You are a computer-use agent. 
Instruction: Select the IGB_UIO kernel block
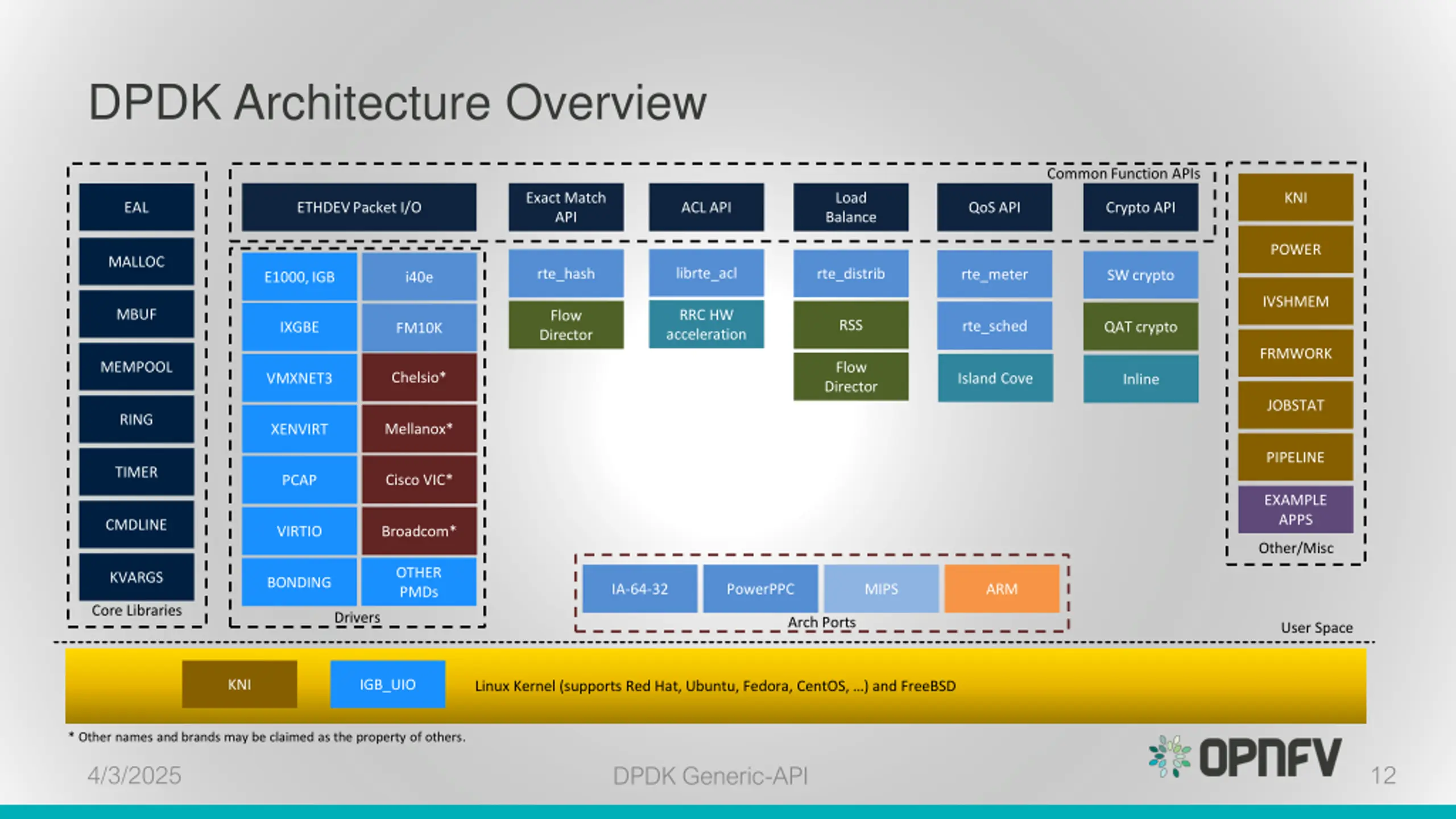pos(387,684)
